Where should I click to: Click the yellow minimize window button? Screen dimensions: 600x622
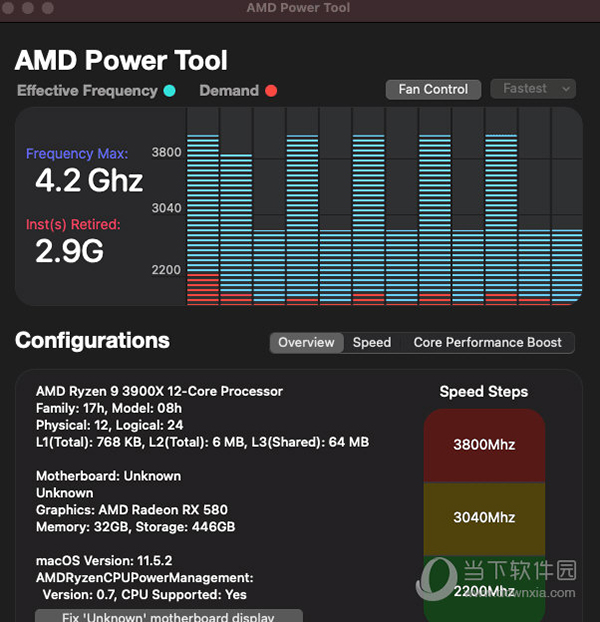click(x=28, y=8)
